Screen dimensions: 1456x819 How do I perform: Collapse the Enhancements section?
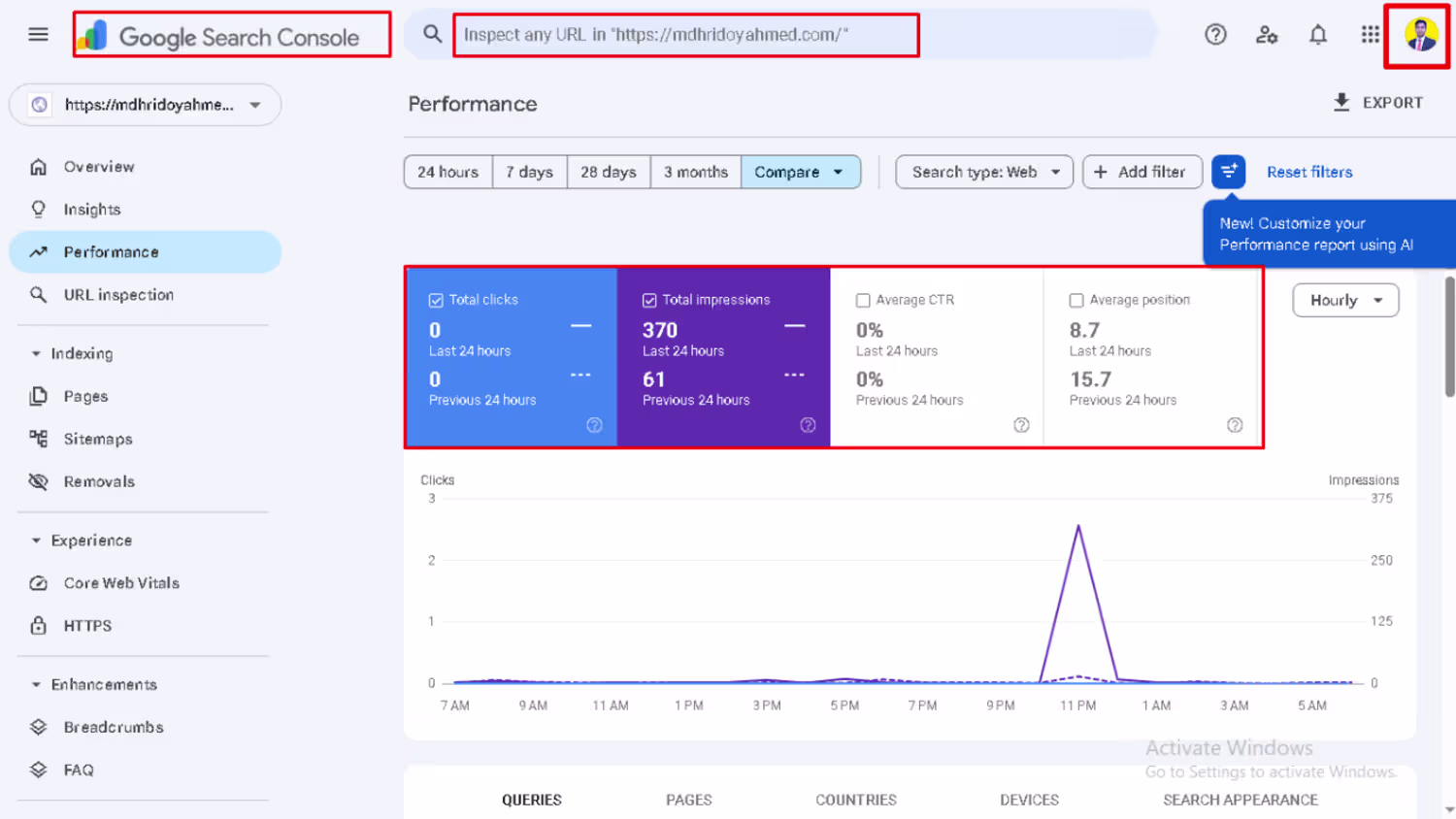(x=94, y=684)
